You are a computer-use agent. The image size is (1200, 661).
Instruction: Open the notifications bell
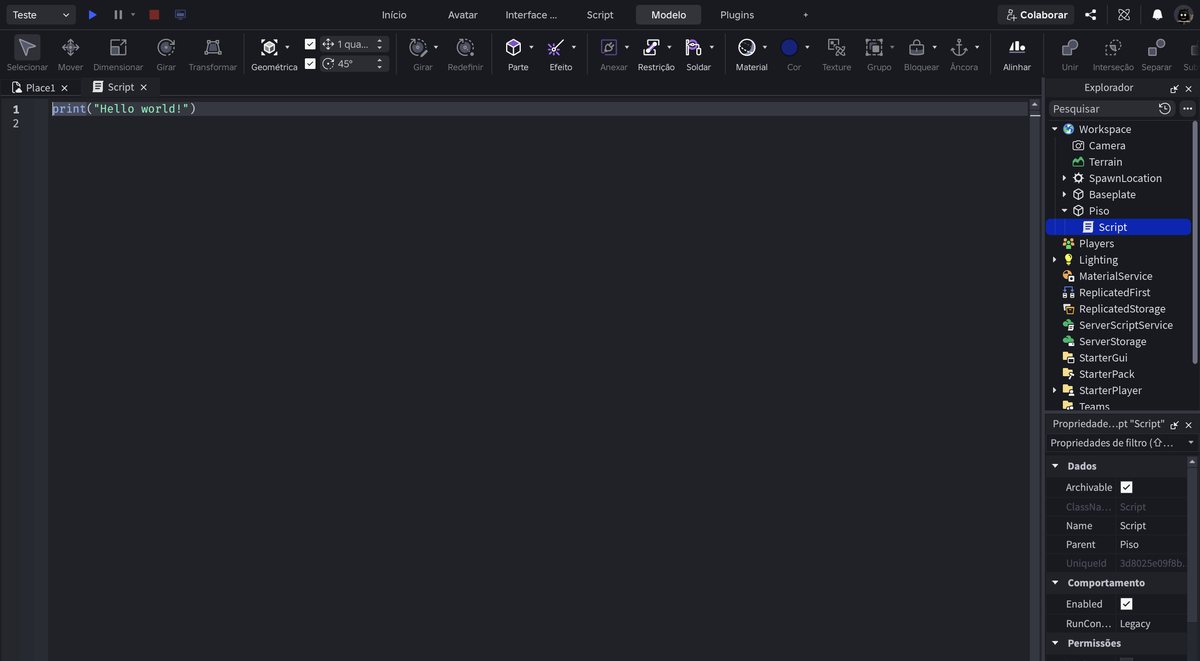click(x=1157, y=15)
